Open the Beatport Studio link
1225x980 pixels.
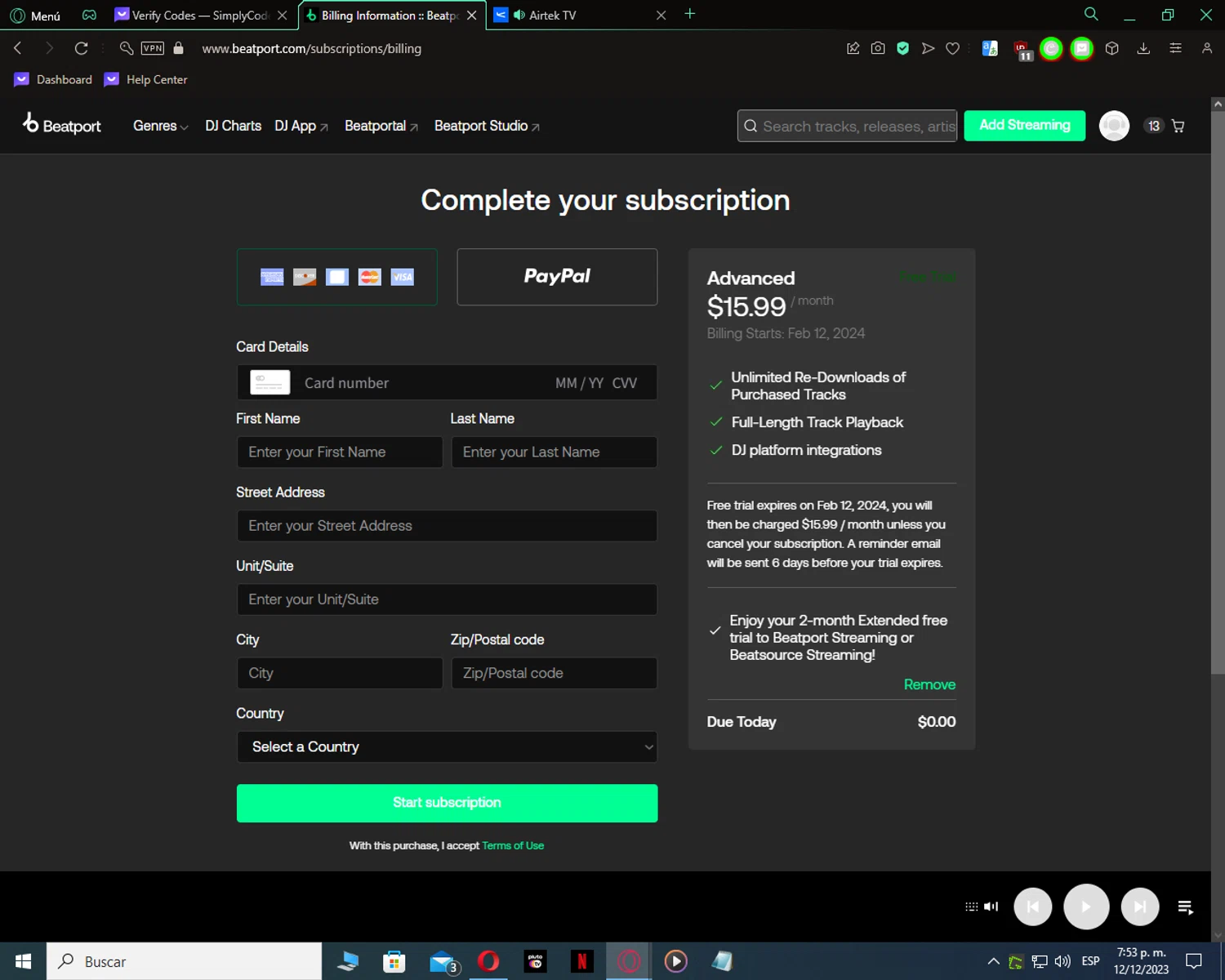487,126
